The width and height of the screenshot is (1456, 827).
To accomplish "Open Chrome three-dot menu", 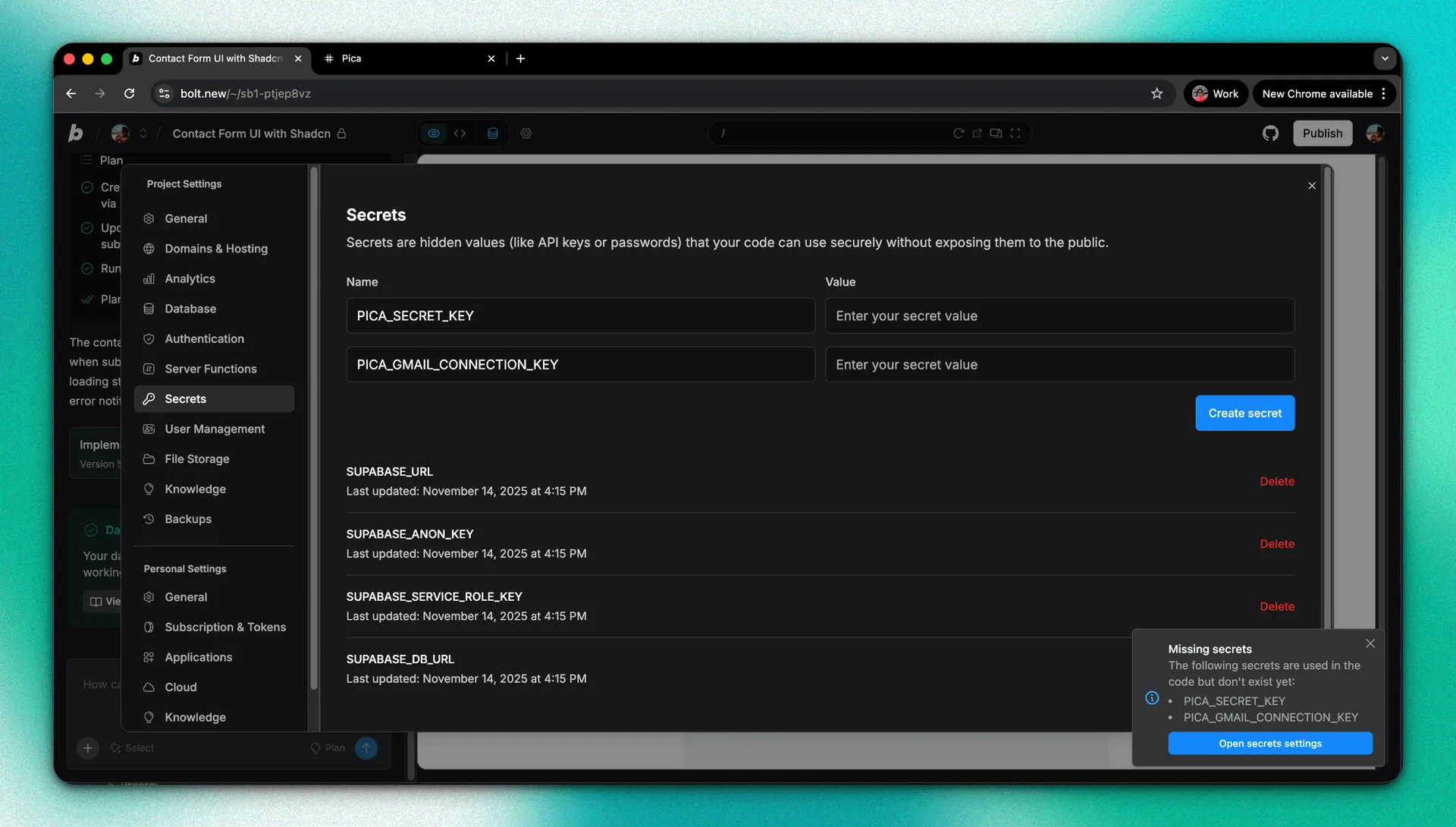I will [1384, 93].
